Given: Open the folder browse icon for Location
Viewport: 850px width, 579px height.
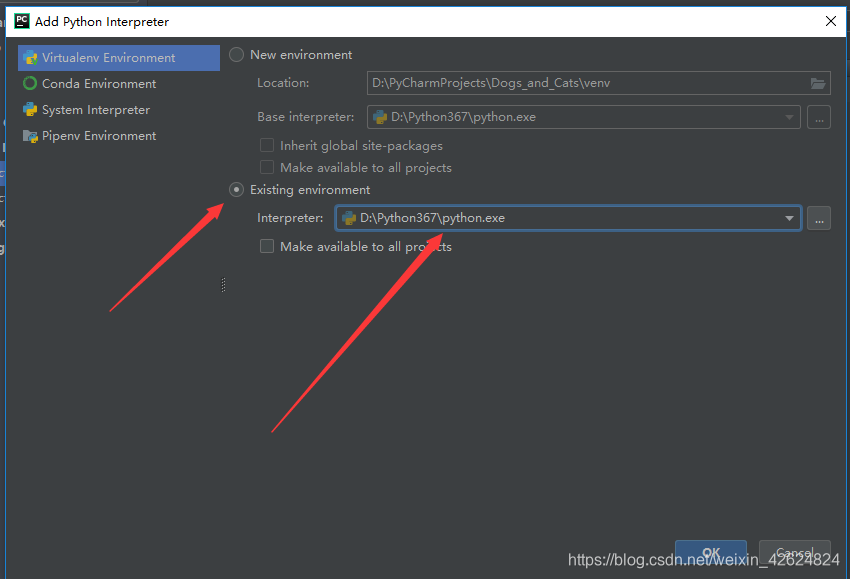Looking at the screenshot, I should (817, 83).
